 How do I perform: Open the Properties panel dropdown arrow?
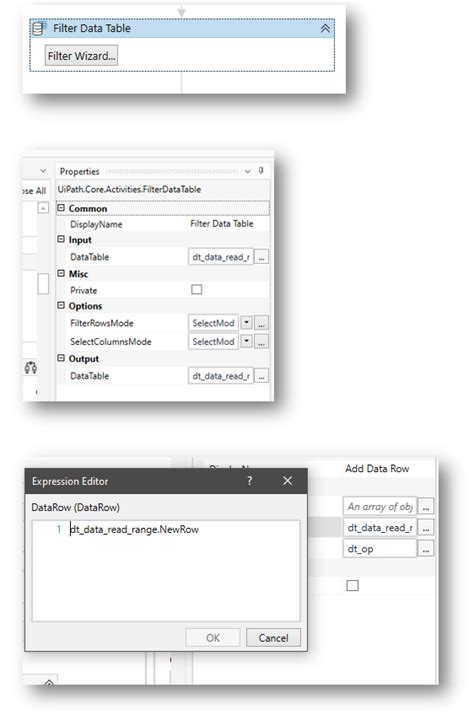247,171
